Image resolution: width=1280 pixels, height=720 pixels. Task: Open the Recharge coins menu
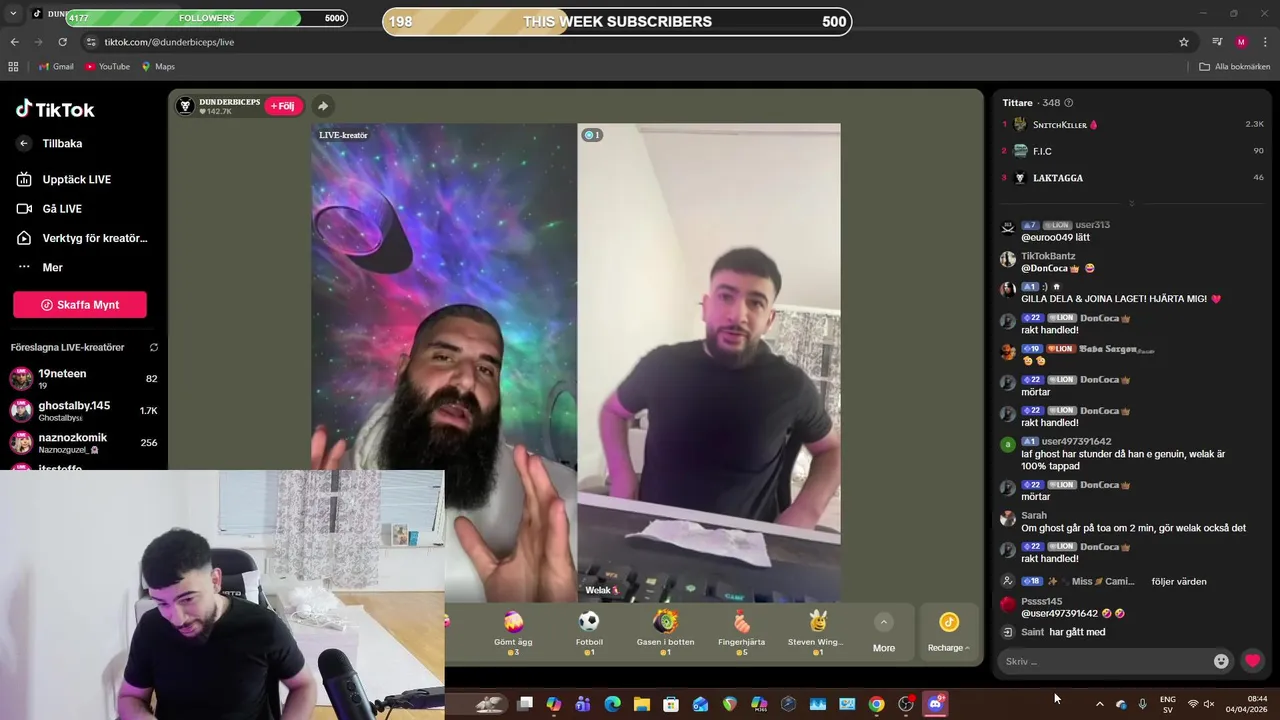[x=949, y=634]
